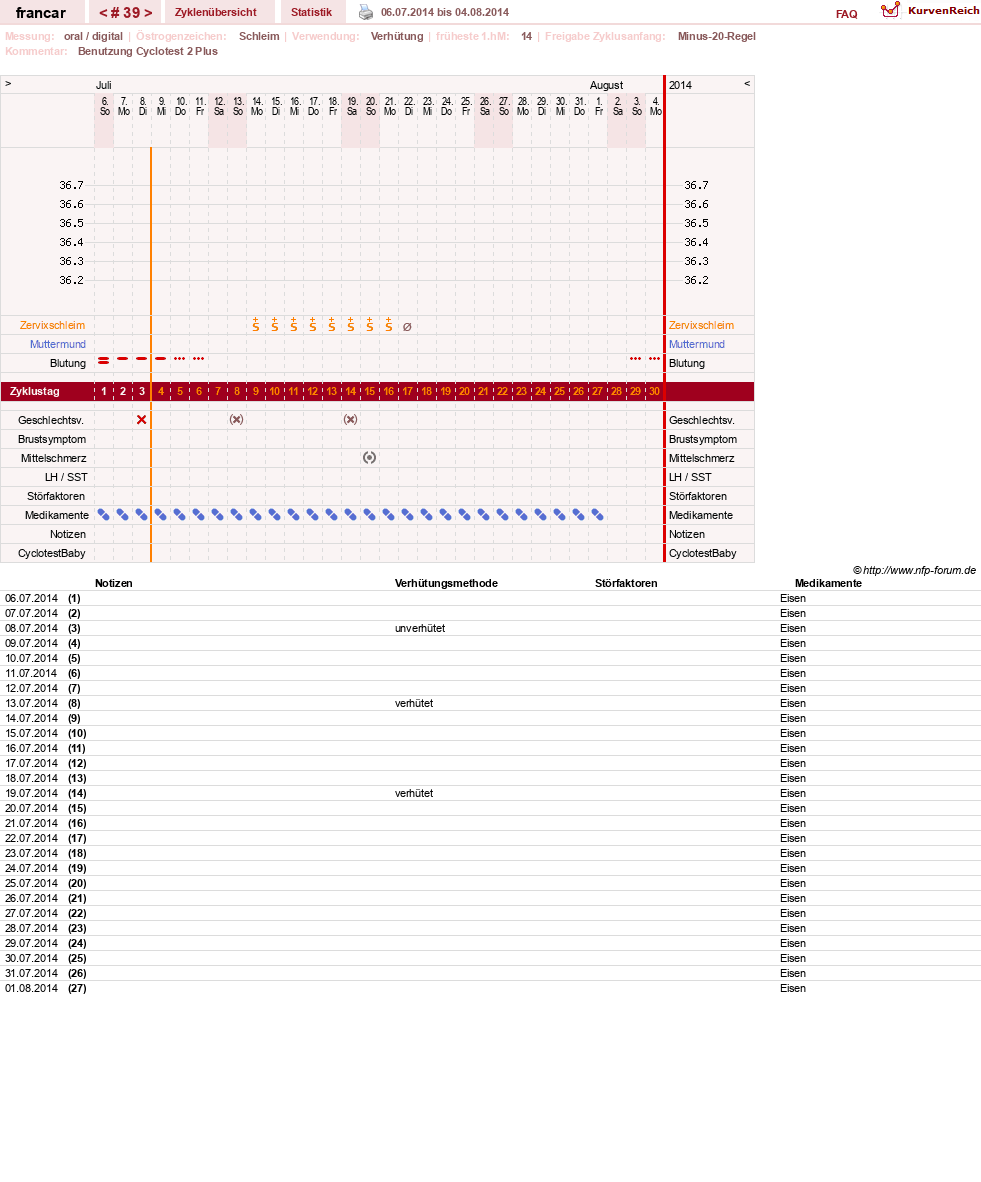Click date 06.07.2014 in notes table

(x=32, y=599)
